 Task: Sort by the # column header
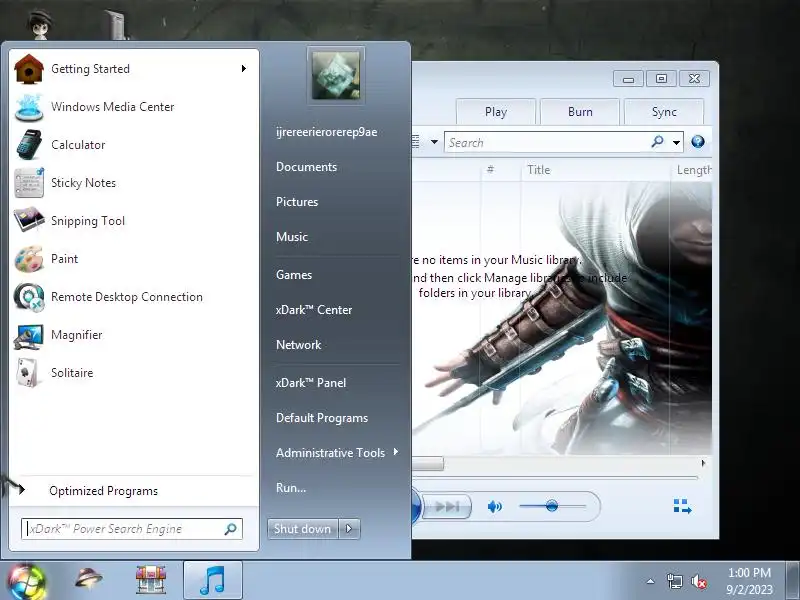tap(490, 169)
